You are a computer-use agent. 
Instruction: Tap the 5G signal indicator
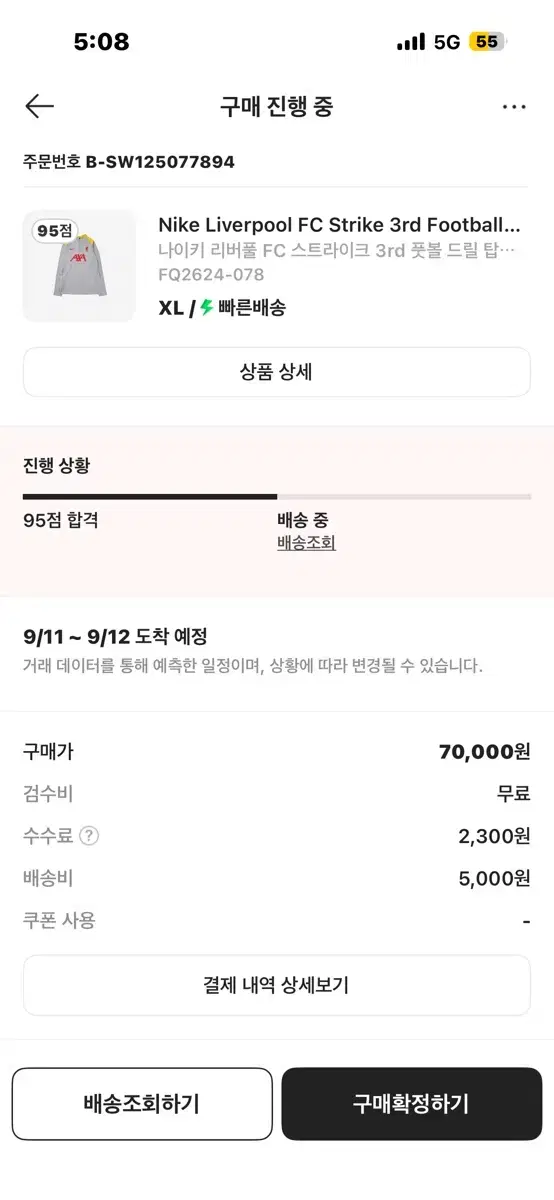tap(447, 42)
